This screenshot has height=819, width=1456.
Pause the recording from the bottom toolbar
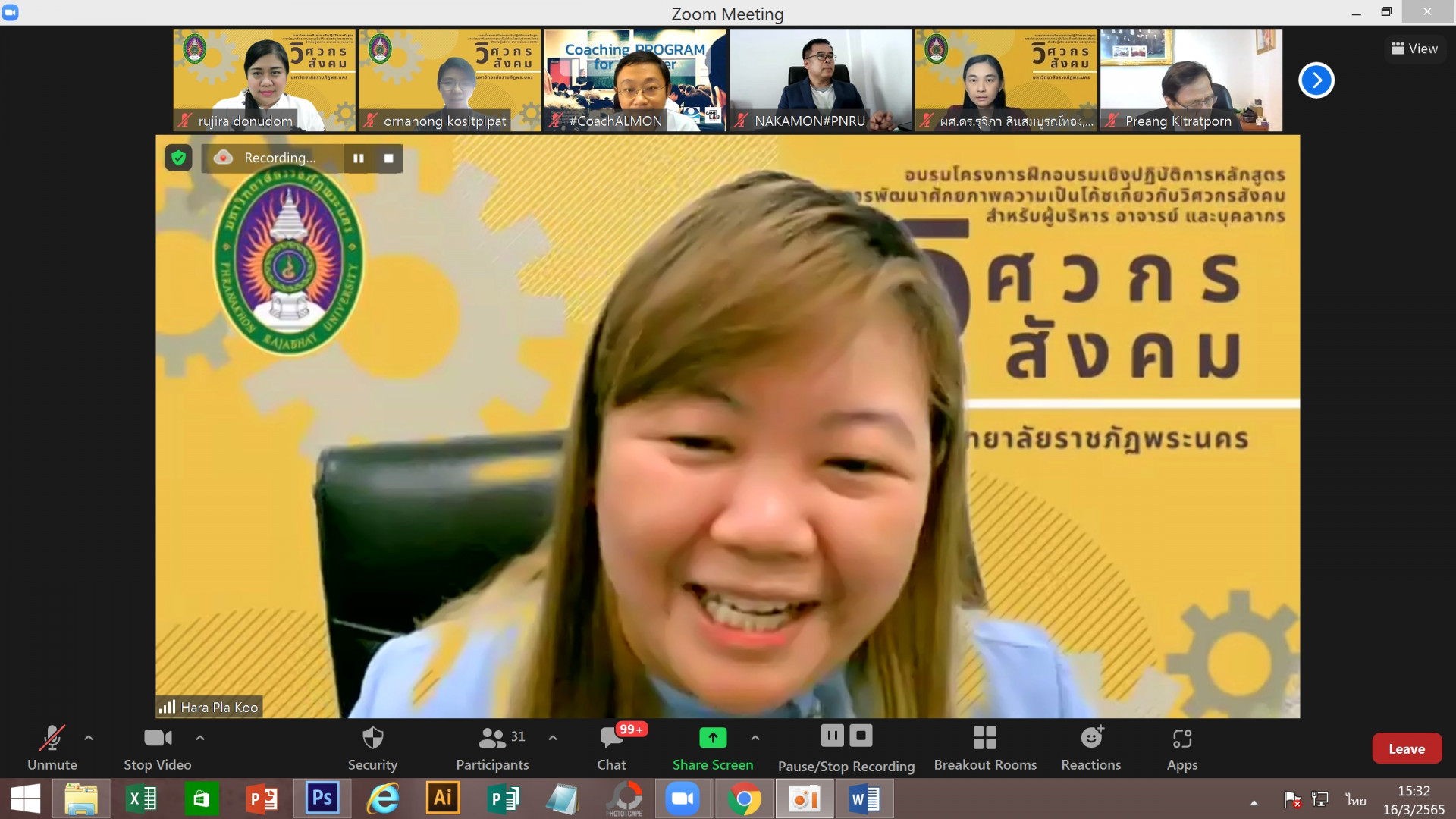tap(832, 736)
